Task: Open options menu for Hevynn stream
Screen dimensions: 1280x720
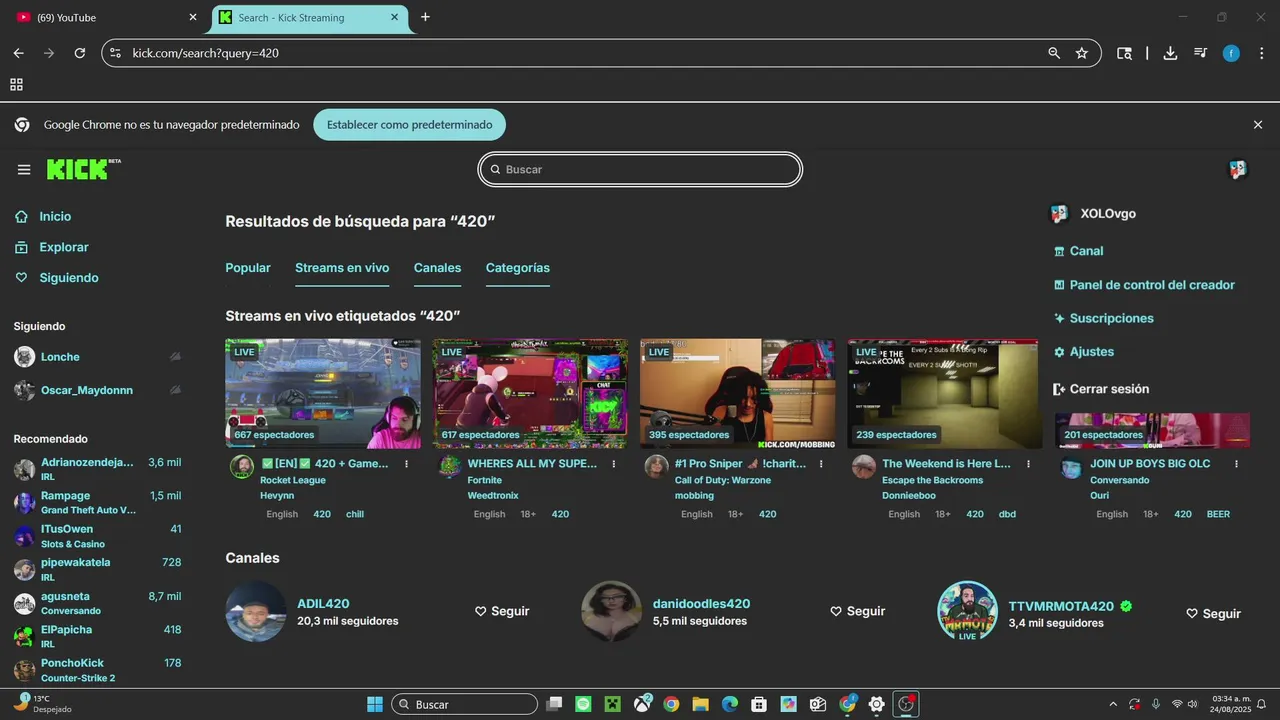Action: pyautogui.click(x=406, y=464)
